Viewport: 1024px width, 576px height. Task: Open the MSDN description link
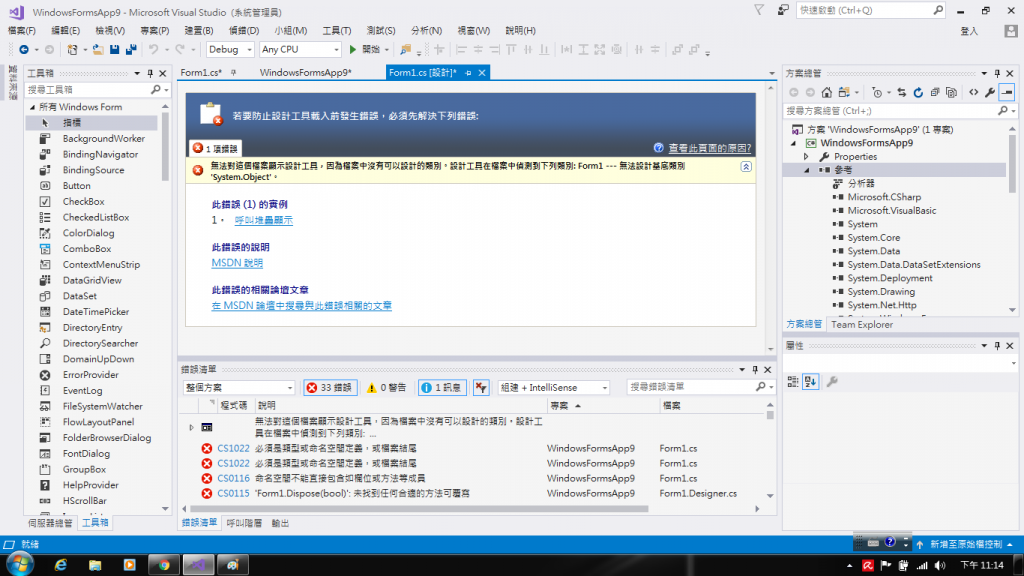coord(237,263)
